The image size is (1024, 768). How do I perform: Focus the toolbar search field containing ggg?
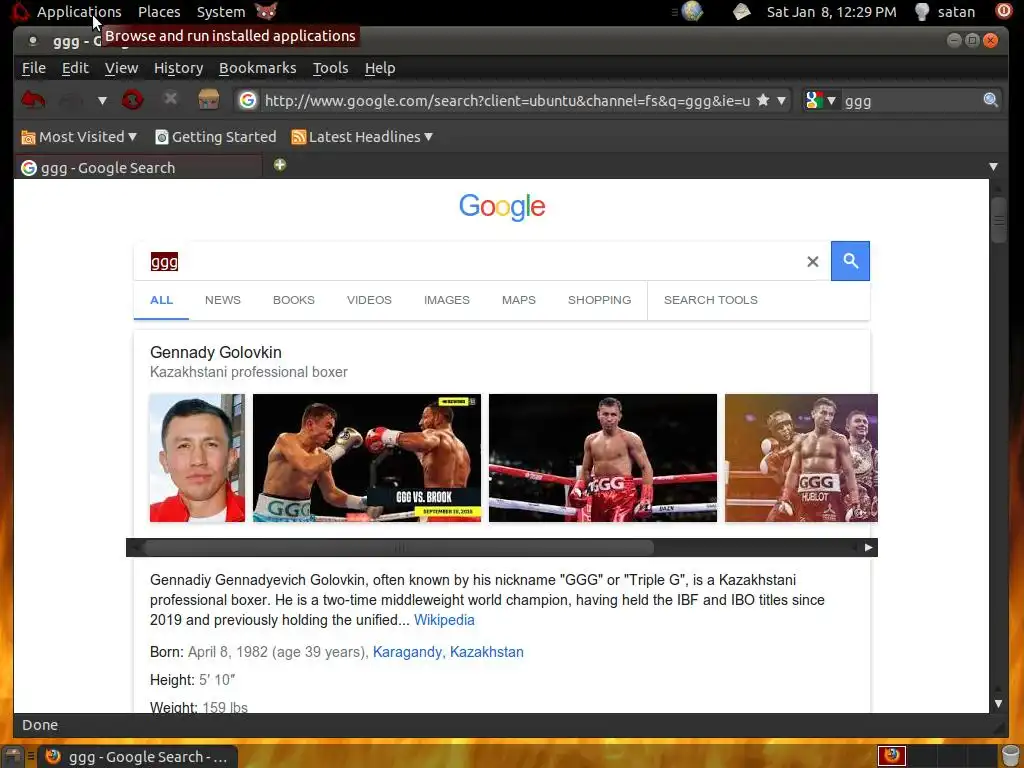911,101
